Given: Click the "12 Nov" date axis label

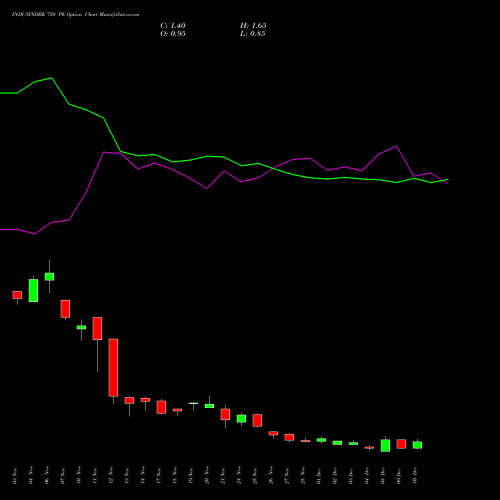Looking at the screenshot, I should point(111,475).
